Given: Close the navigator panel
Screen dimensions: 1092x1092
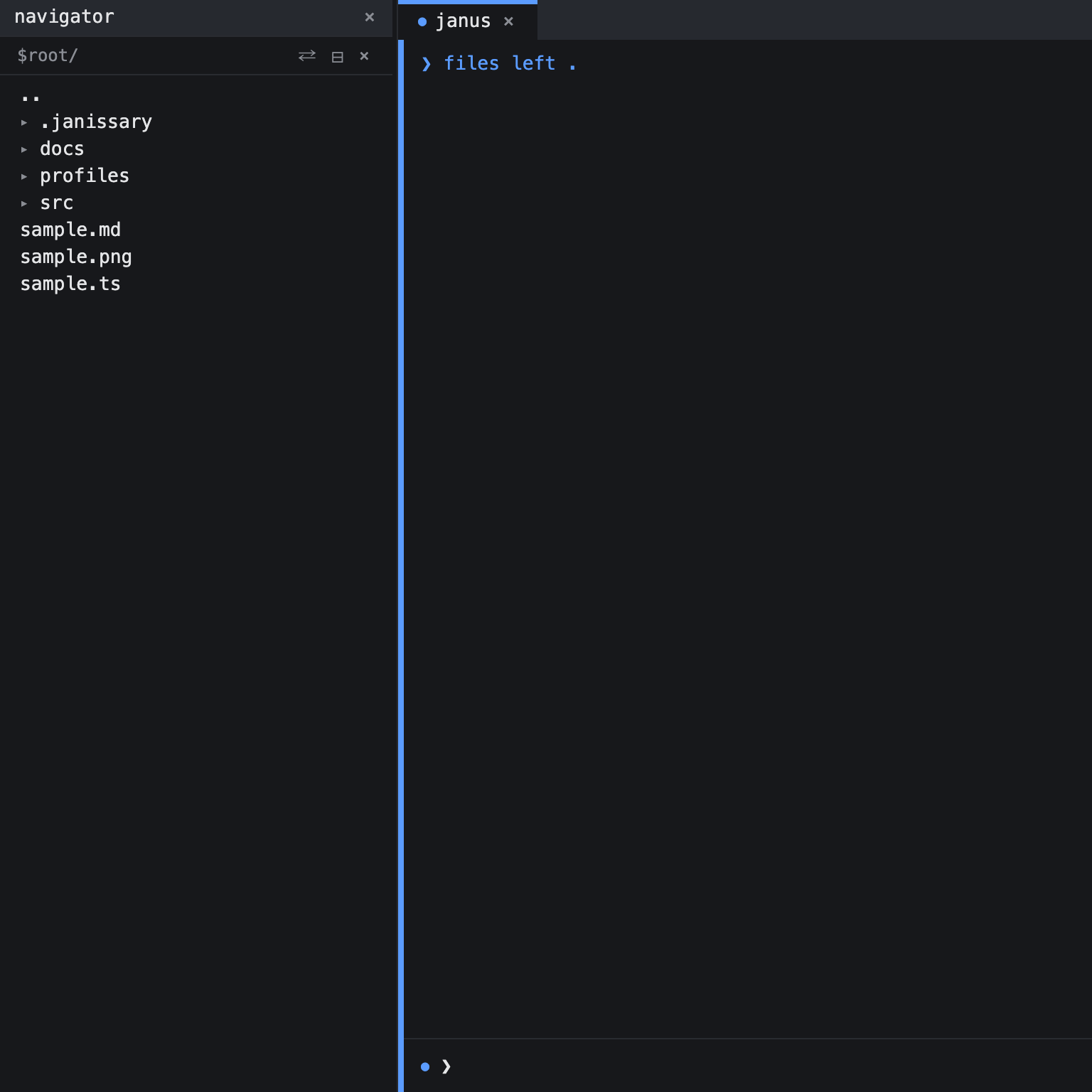Looking at the screenshot, I should tap(369, 17).
